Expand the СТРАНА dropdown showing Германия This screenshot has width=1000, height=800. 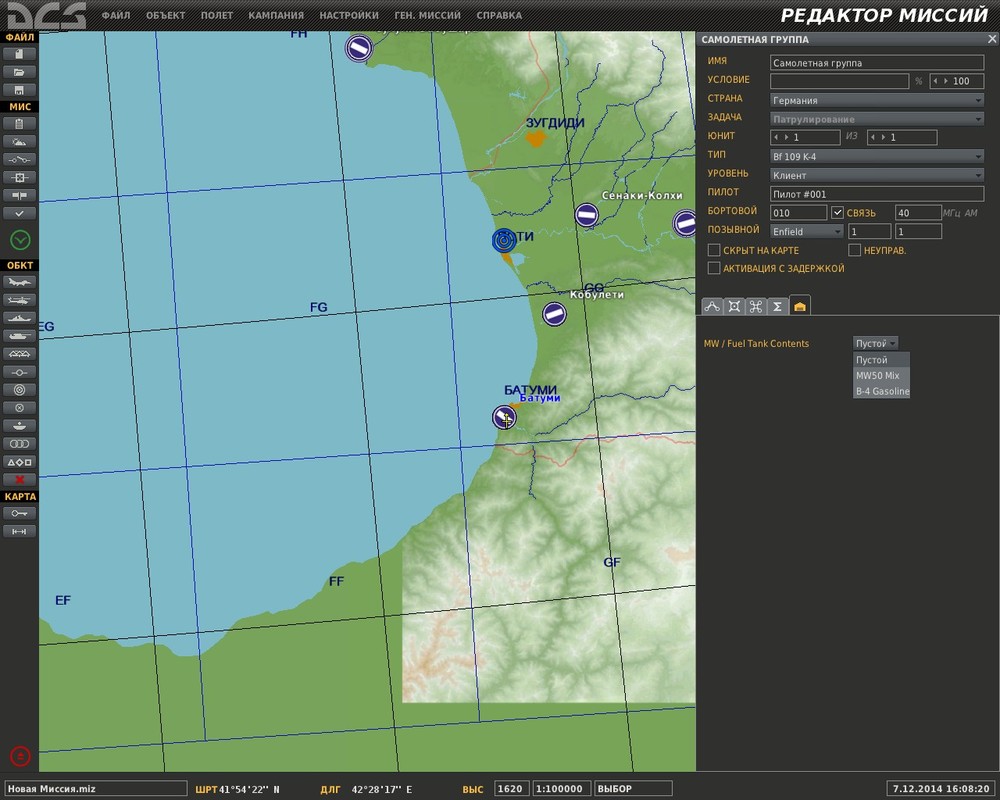(x=876, y=100)
